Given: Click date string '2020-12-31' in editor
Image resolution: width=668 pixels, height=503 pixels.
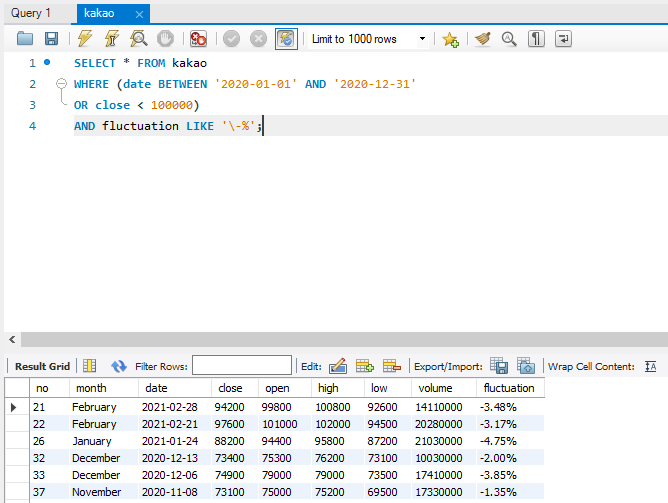Looking at the screenshot, I should click(x=374, y=84).
